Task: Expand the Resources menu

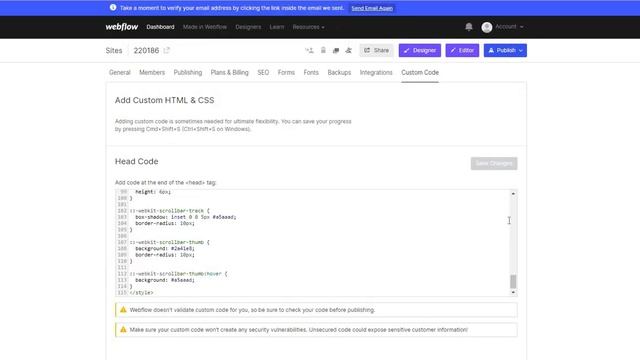Action: pyautogui.click(x=309, y=27)
